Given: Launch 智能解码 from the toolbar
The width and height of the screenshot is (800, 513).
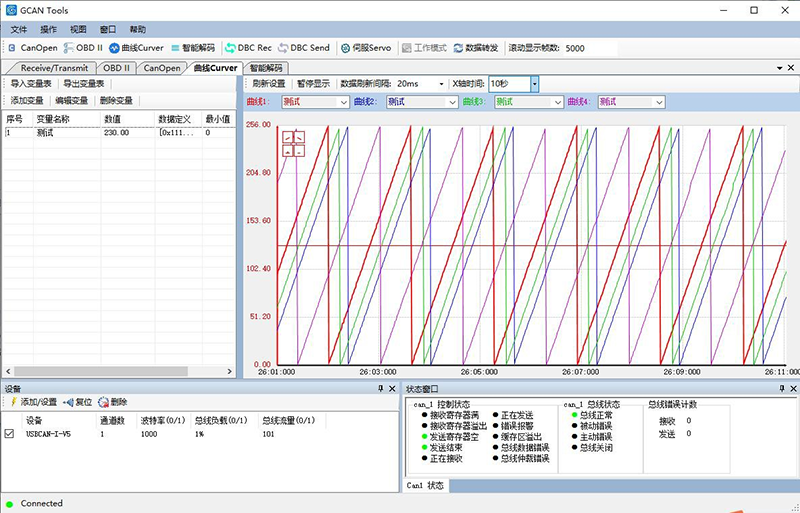Looking at the screenshot, I should [192, 47].
